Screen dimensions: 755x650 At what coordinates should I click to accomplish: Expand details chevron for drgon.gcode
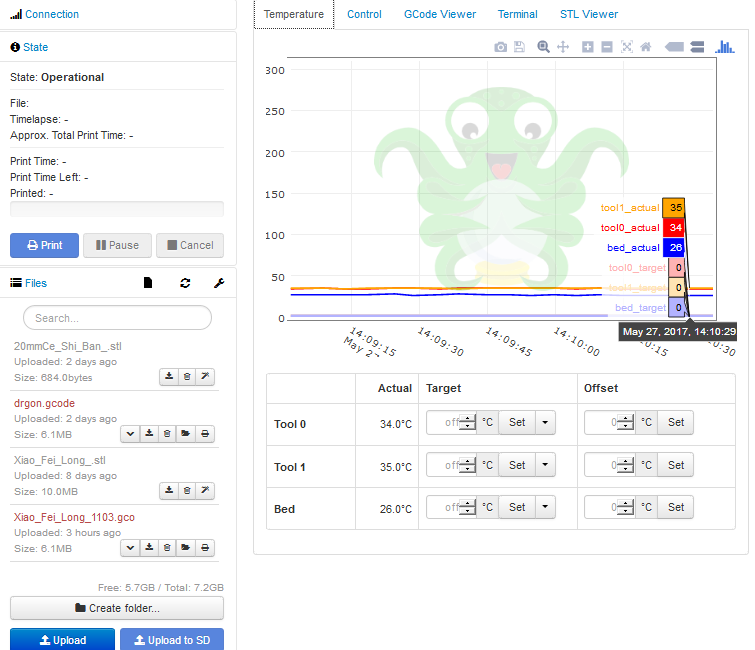(130, 433)
